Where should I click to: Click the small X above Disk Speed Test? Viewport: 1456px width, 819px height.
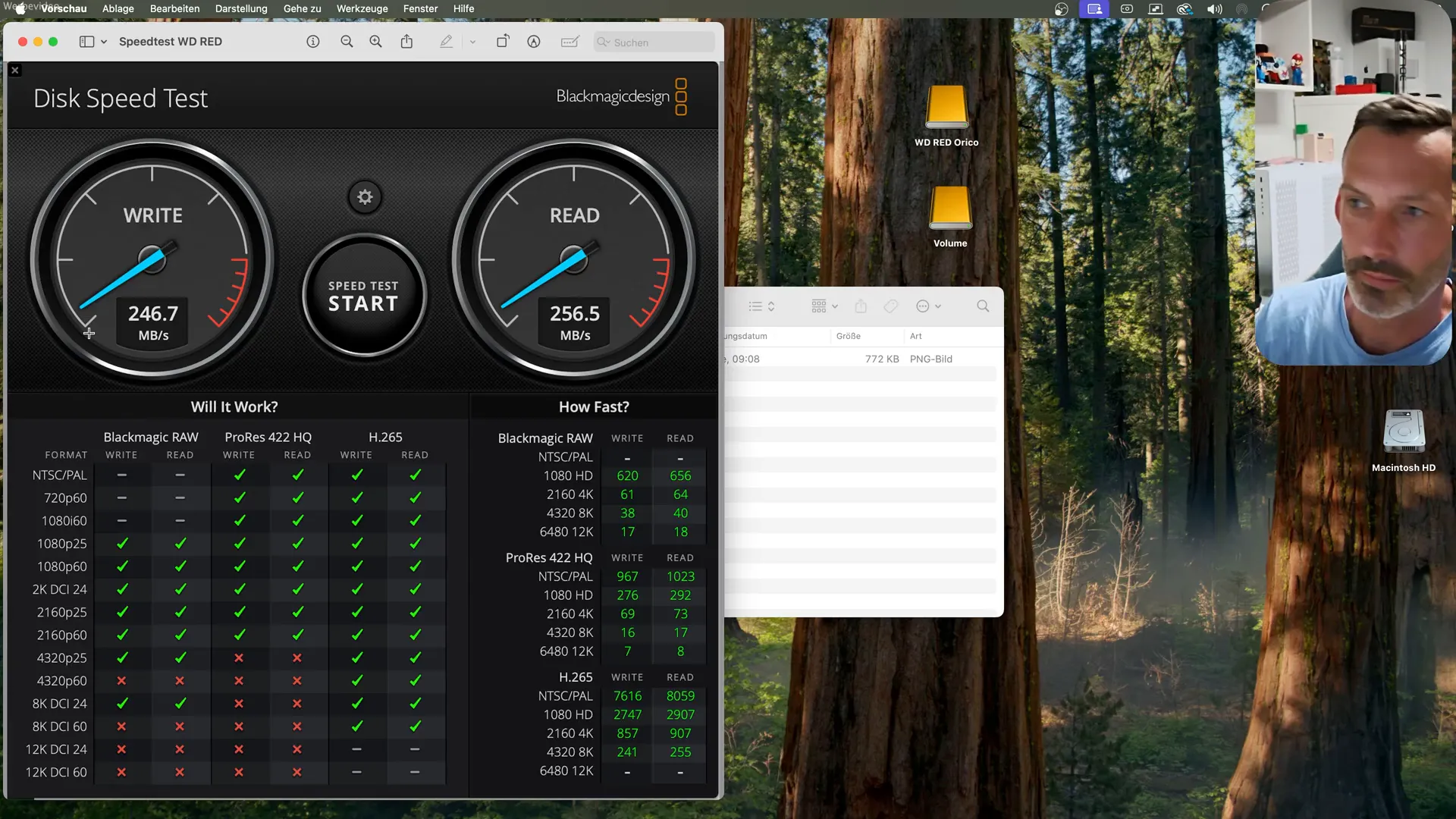coord(14,70)
